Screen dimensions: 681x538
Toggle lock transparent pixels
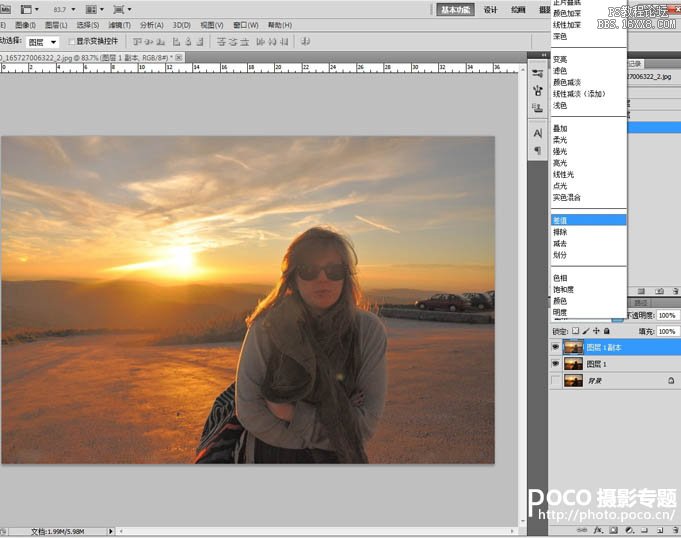click(x=575, y=331)
